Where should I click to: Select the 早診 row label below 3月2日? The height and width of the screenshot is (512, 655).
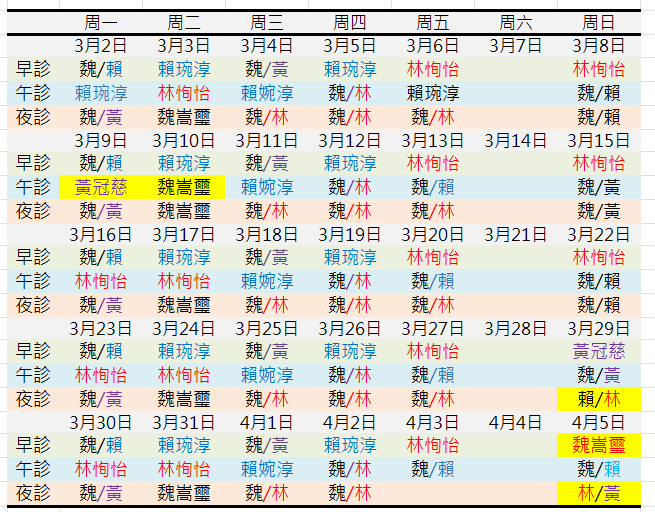pos(32,69)
